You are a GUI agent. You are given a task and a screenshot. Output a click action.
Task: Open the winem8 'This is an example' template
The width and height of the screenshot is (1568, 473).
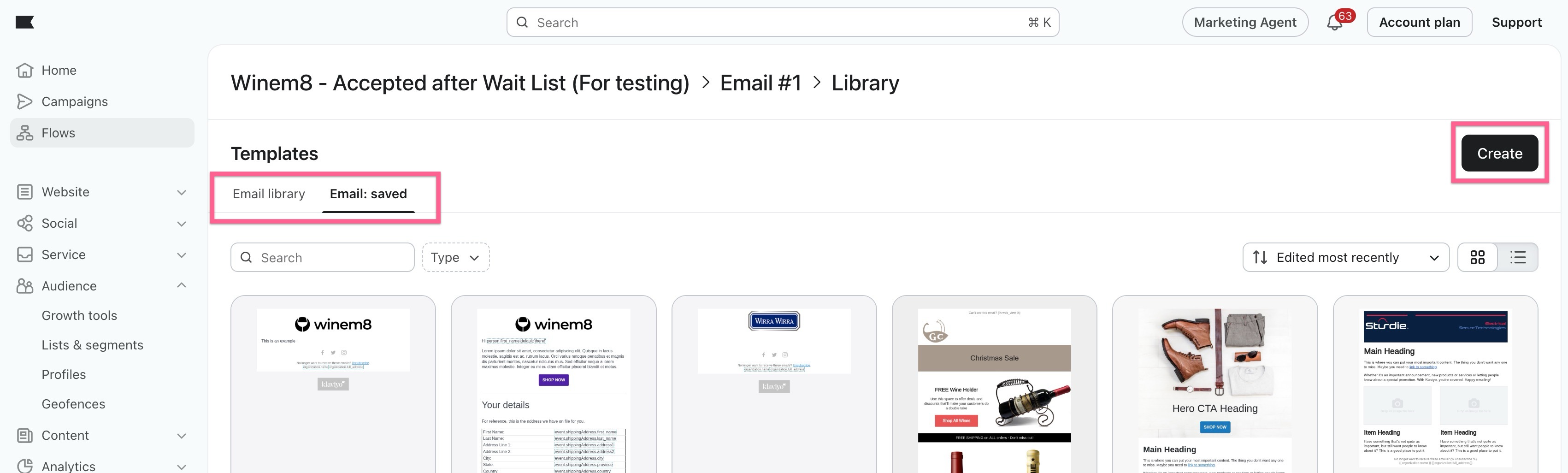pyautogui.click(x=333, y=384)
